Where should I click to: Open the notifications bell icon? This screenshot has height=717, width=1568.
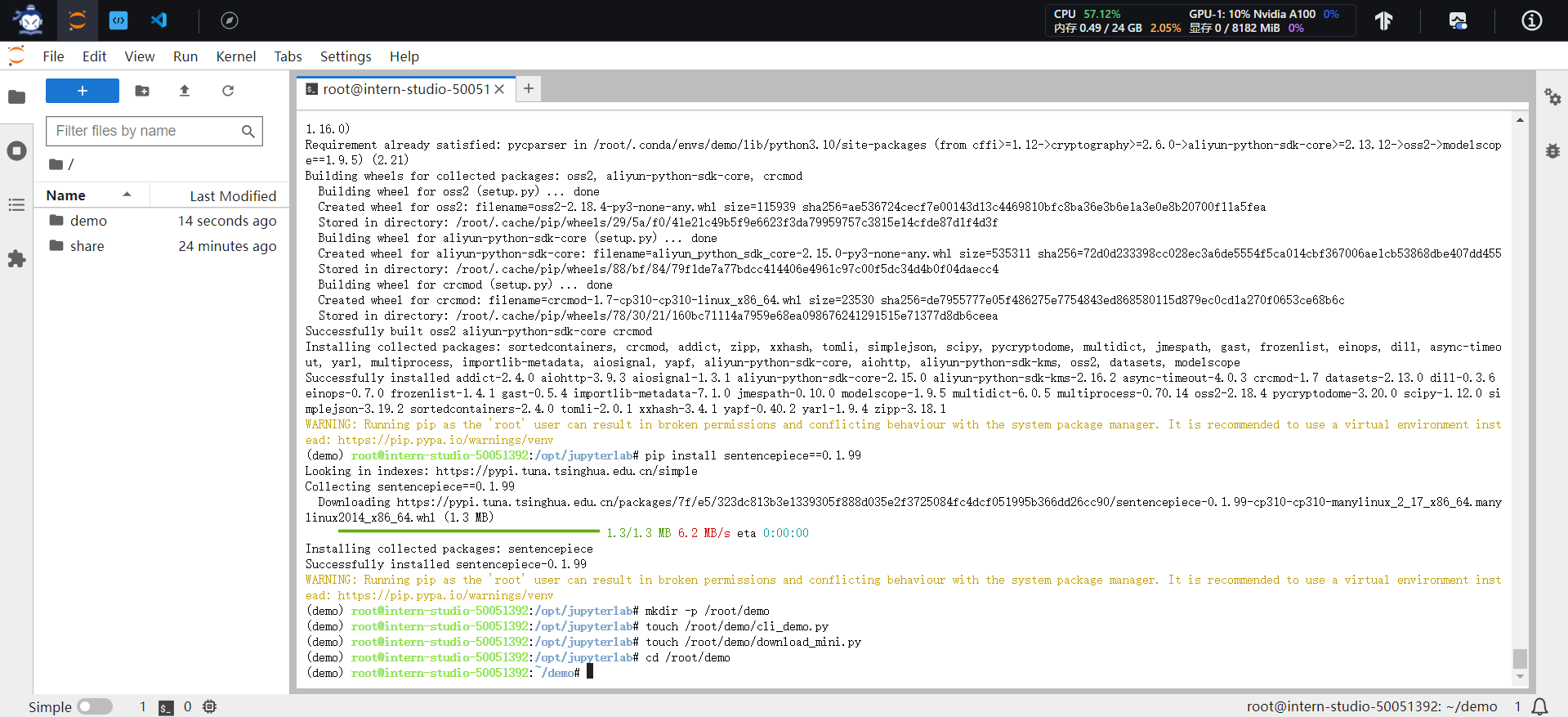[x=1539, y=706]
